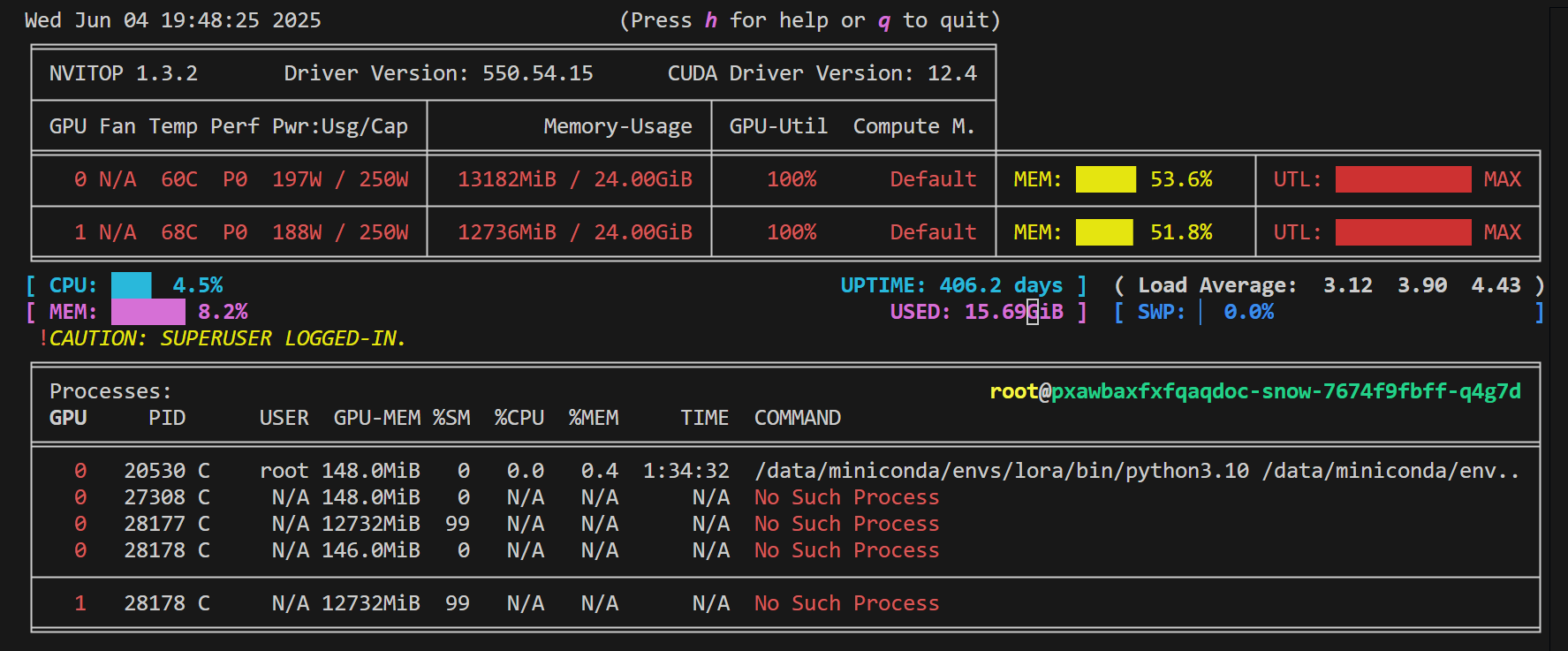Screen dimensions: 1568x651
Task: Select the process row with PID 28177
Action: pos(784,524)
